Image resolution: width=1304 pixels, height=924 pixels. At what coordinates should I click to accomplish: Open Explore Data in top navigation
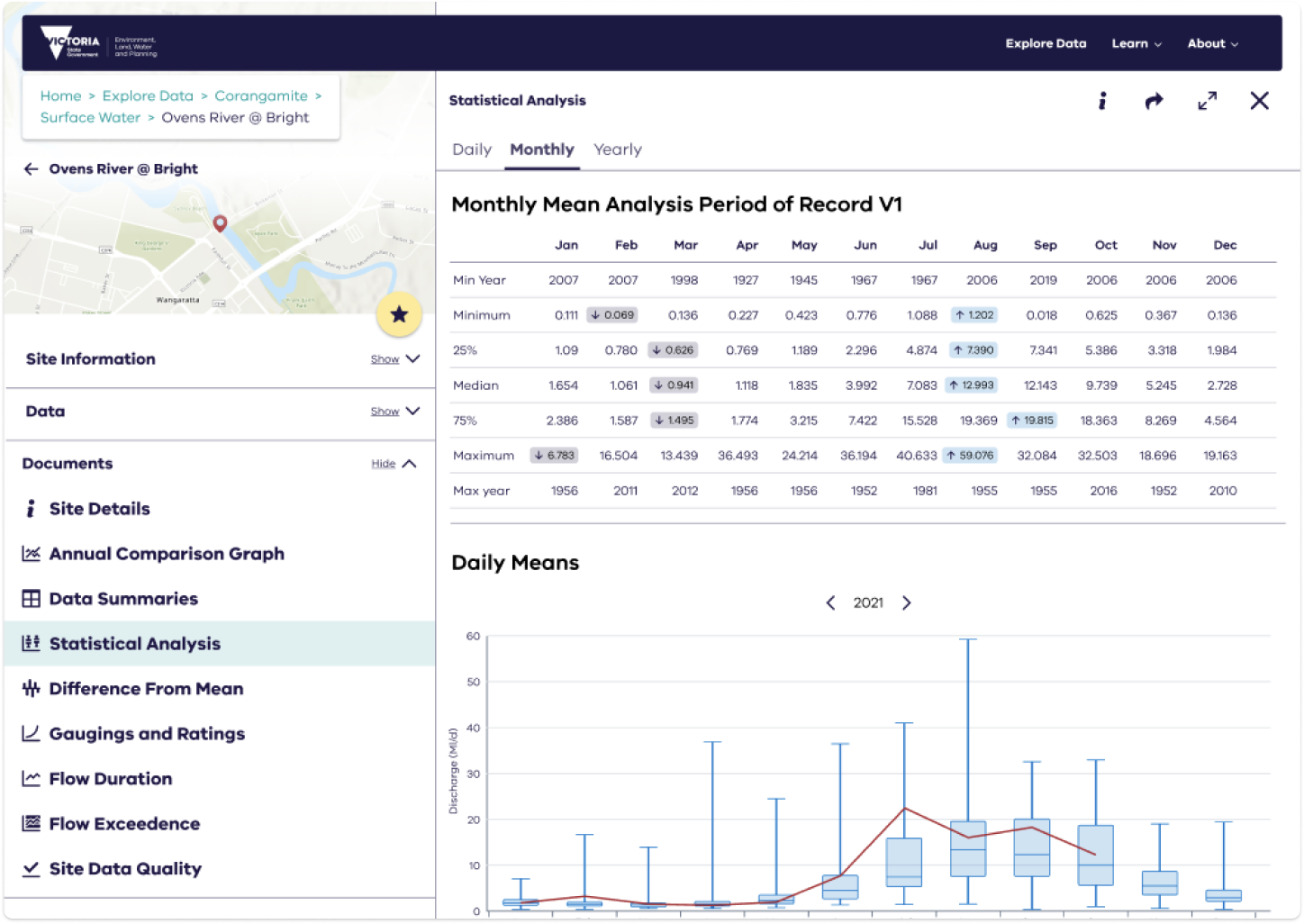click(x=1046, y=43)
